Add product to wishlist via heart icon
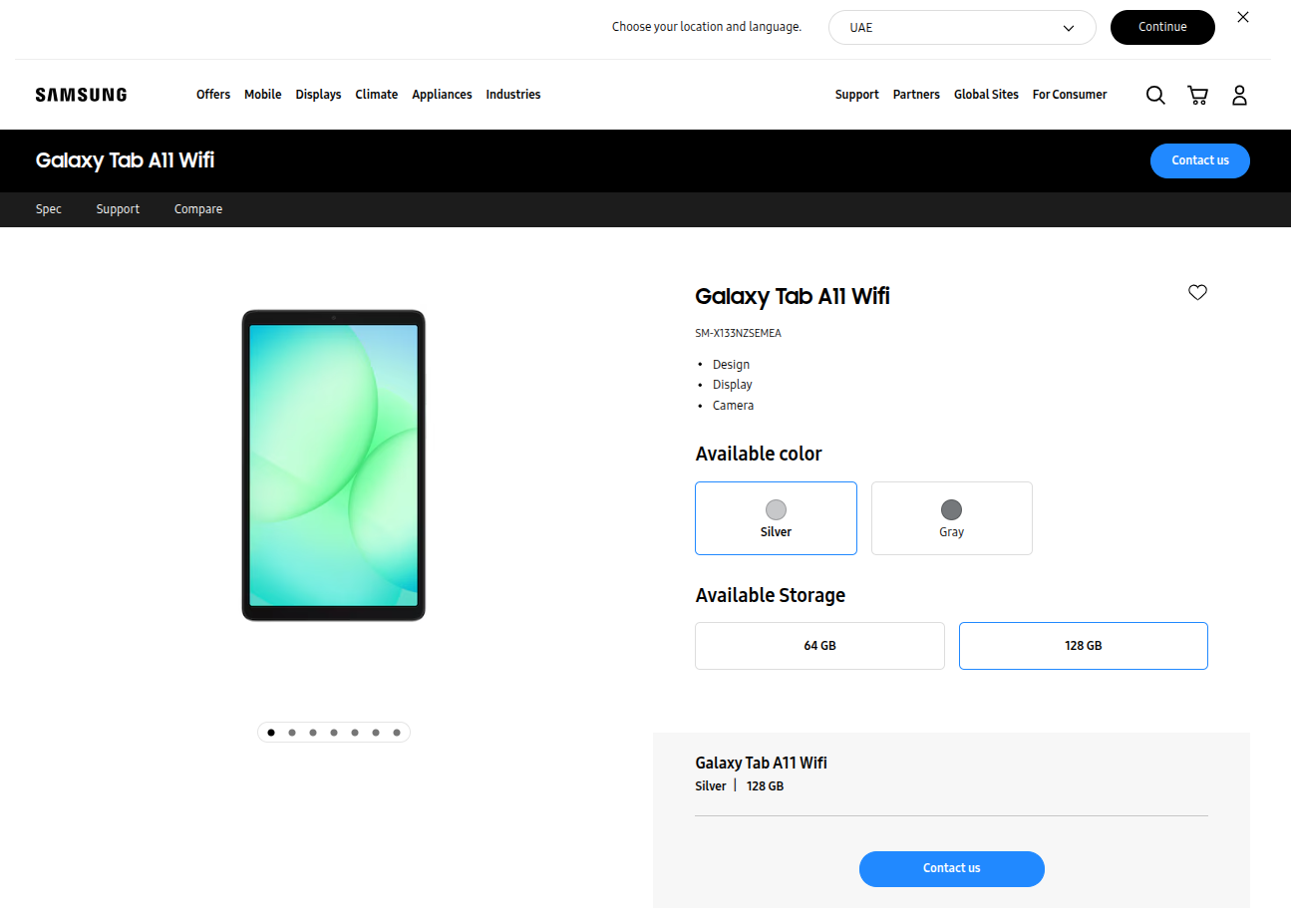Viewport: 1291px width, 924px height. pos(1197,292)
